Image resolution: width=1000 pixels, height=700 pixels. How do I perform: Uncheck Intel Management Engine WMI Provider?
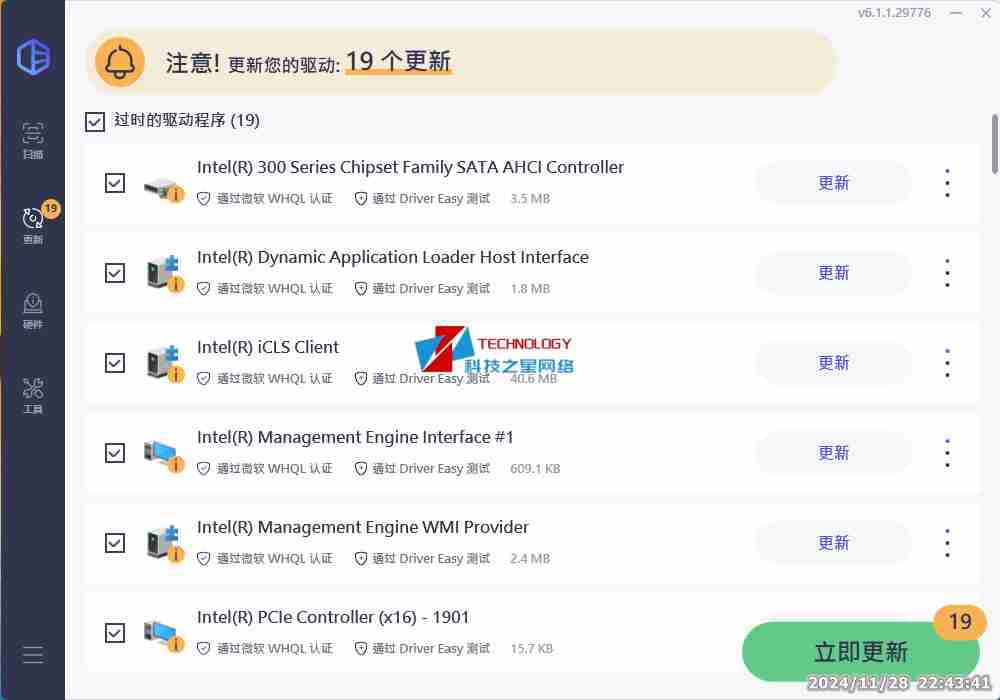pos(114,543)
